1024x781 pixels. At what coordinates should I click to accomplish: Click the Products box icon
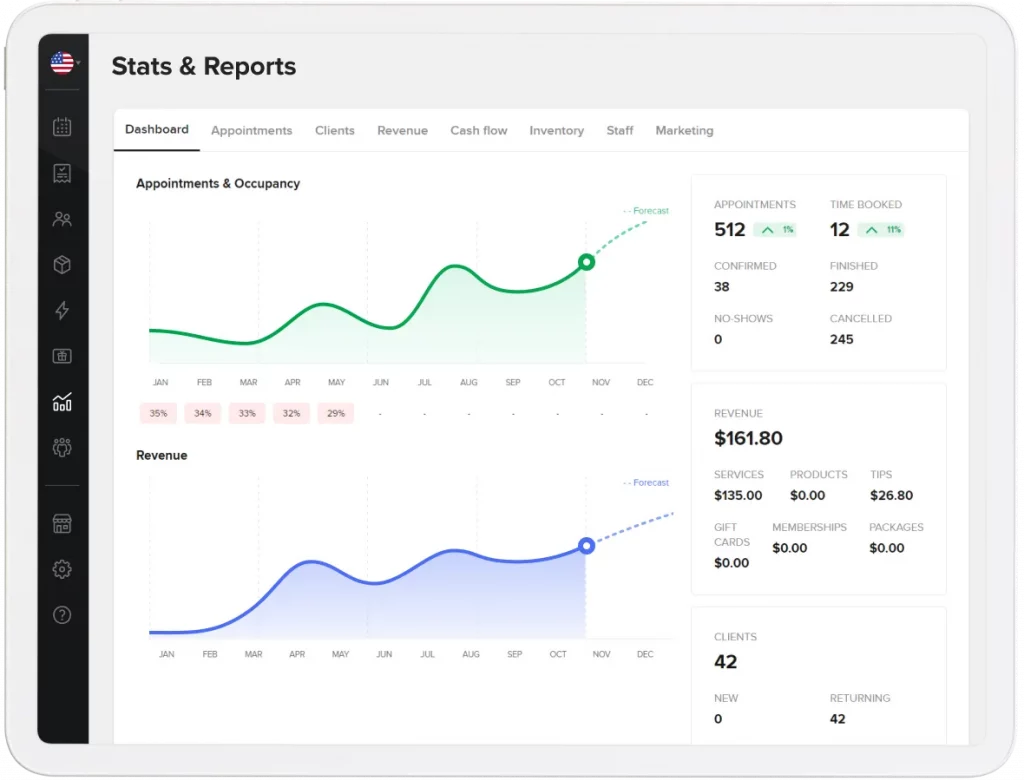coord(62,264)
